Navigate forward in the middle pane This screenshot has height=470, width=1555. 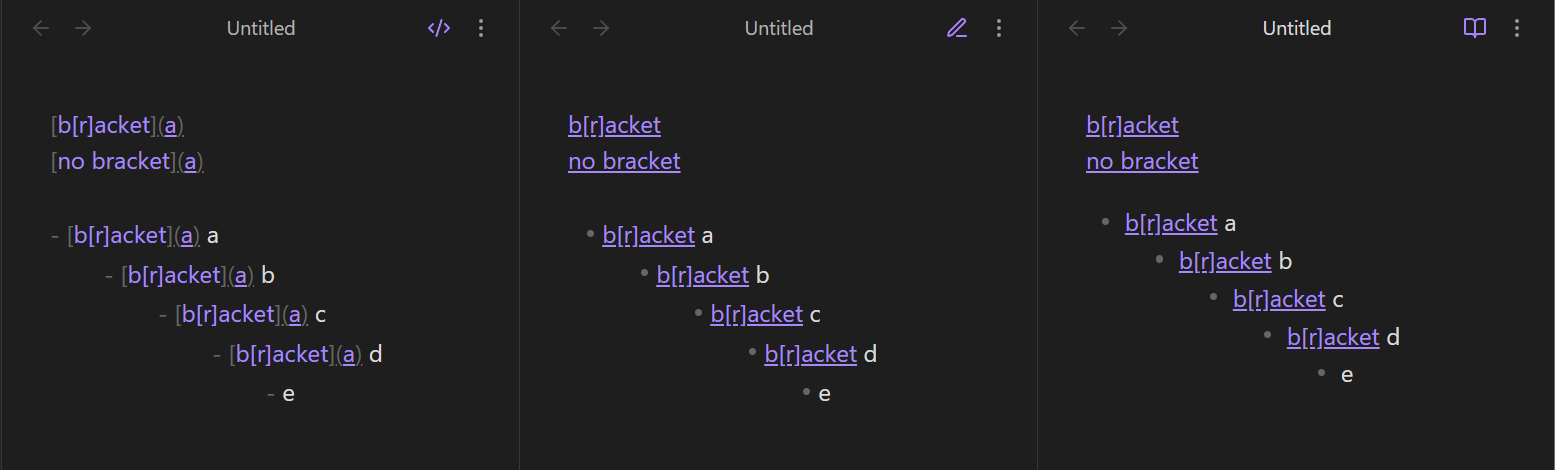601,28
